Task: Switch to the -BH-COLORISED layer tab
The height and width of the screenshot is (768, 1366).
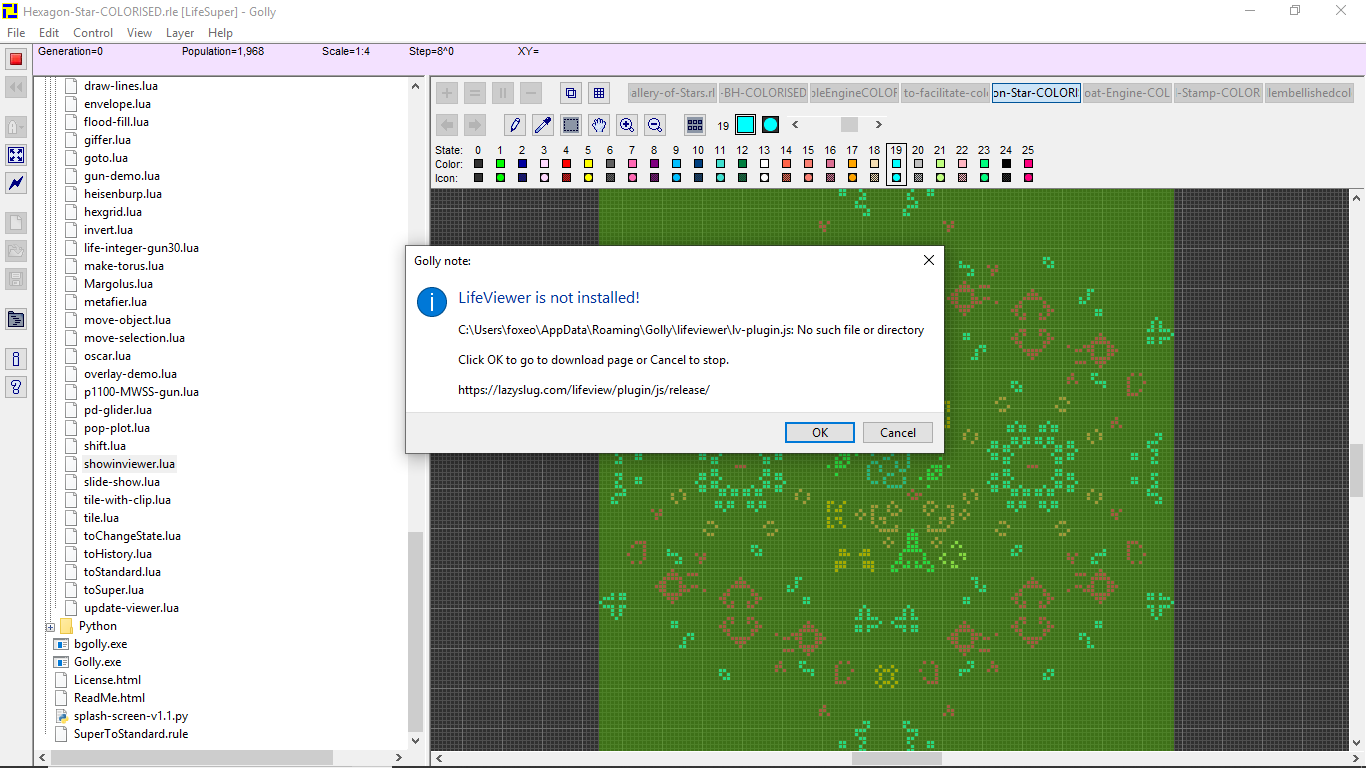Action: [x=763, y=93]
